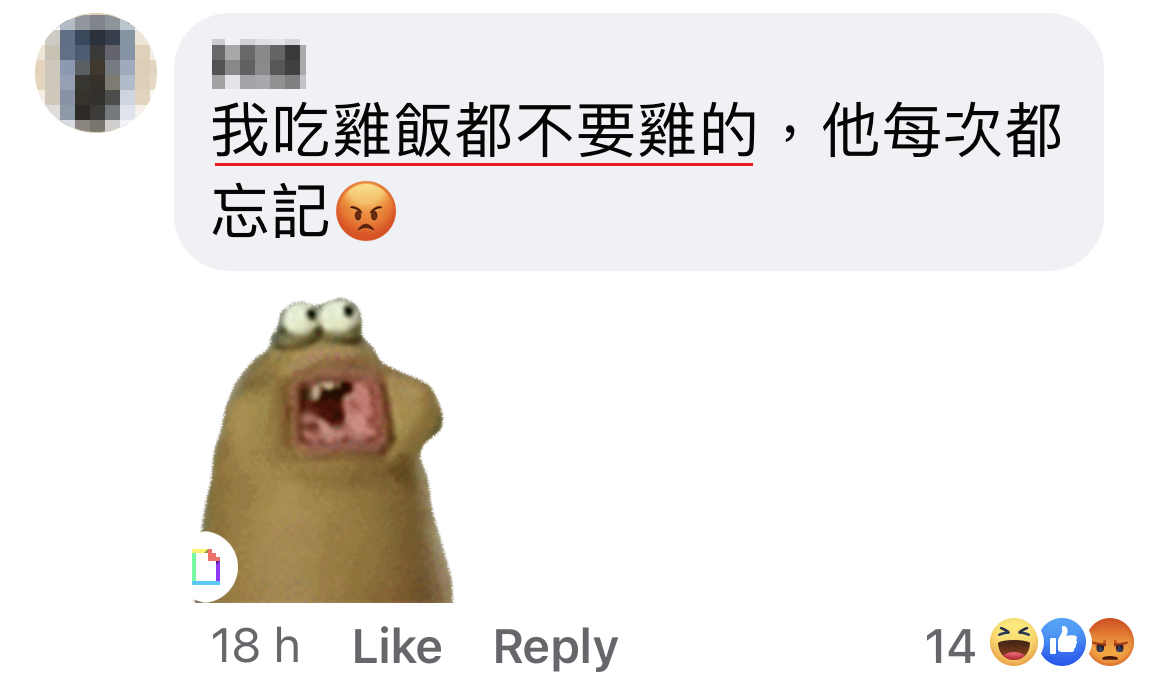Click the angry face emoji after 忘記
This screenshot has height=688, width=1170.
click(x=366, y=211)
